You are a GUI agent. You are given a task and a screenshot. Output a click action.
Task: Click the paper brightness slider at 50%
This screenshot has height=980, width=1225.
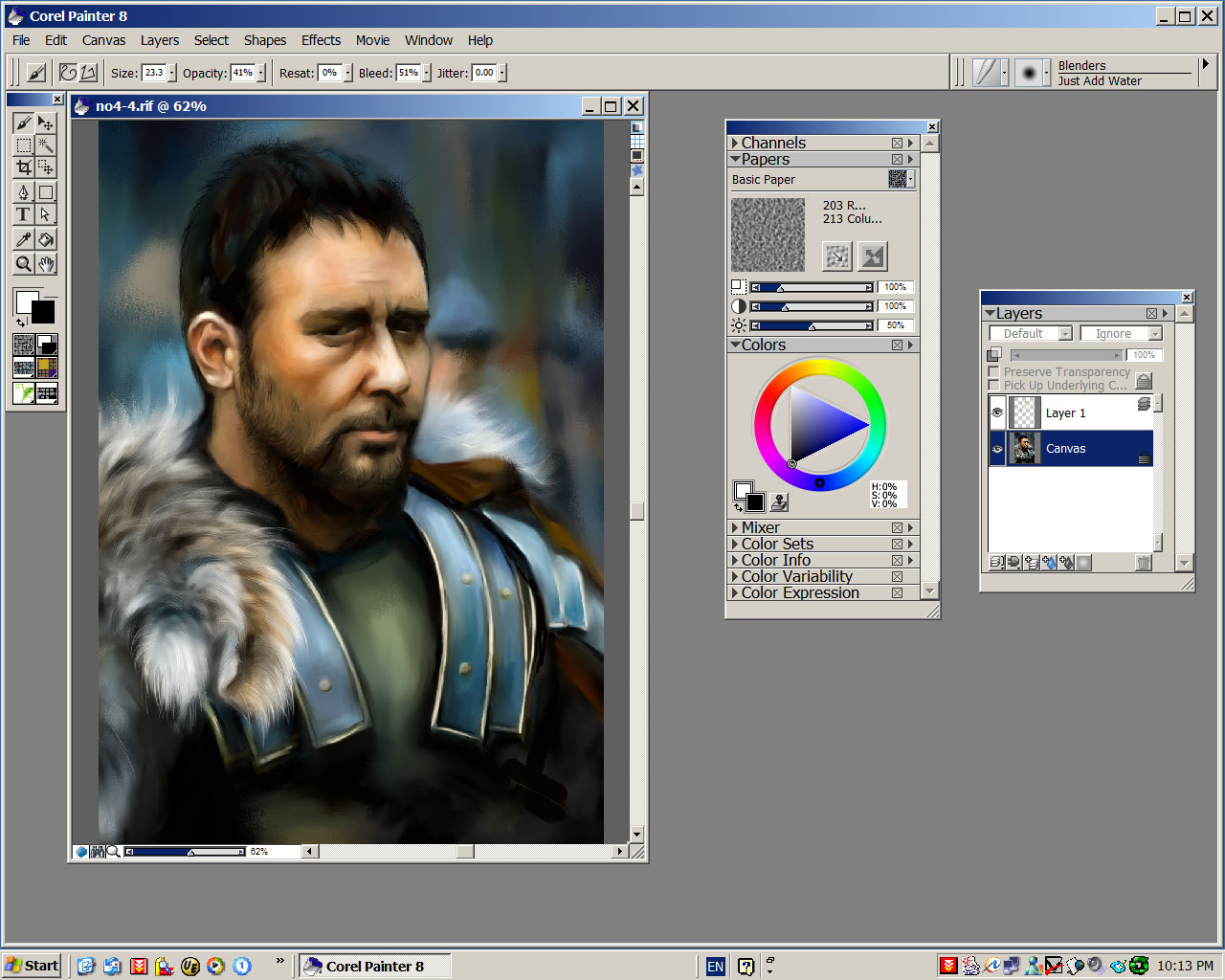point(812,325)
